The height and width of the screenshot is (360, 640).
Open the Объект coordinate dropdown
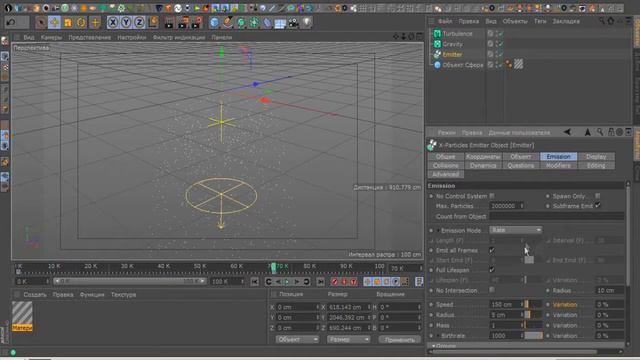297,339
